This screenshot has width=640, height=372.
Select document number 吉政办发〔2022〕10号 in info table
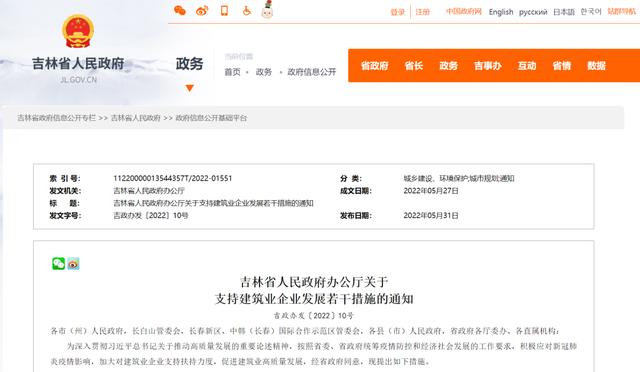point(151,216)
